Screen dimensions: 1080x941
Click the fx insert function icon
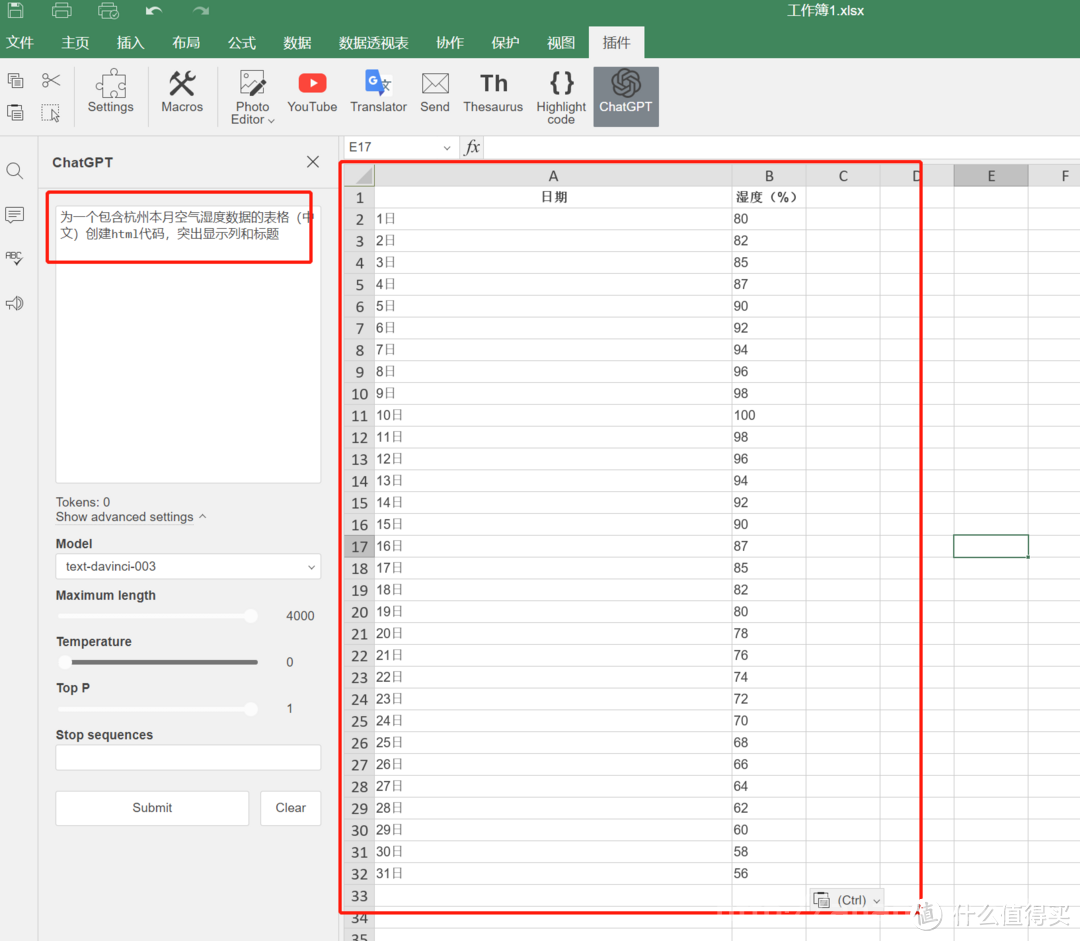pos(472,147)
